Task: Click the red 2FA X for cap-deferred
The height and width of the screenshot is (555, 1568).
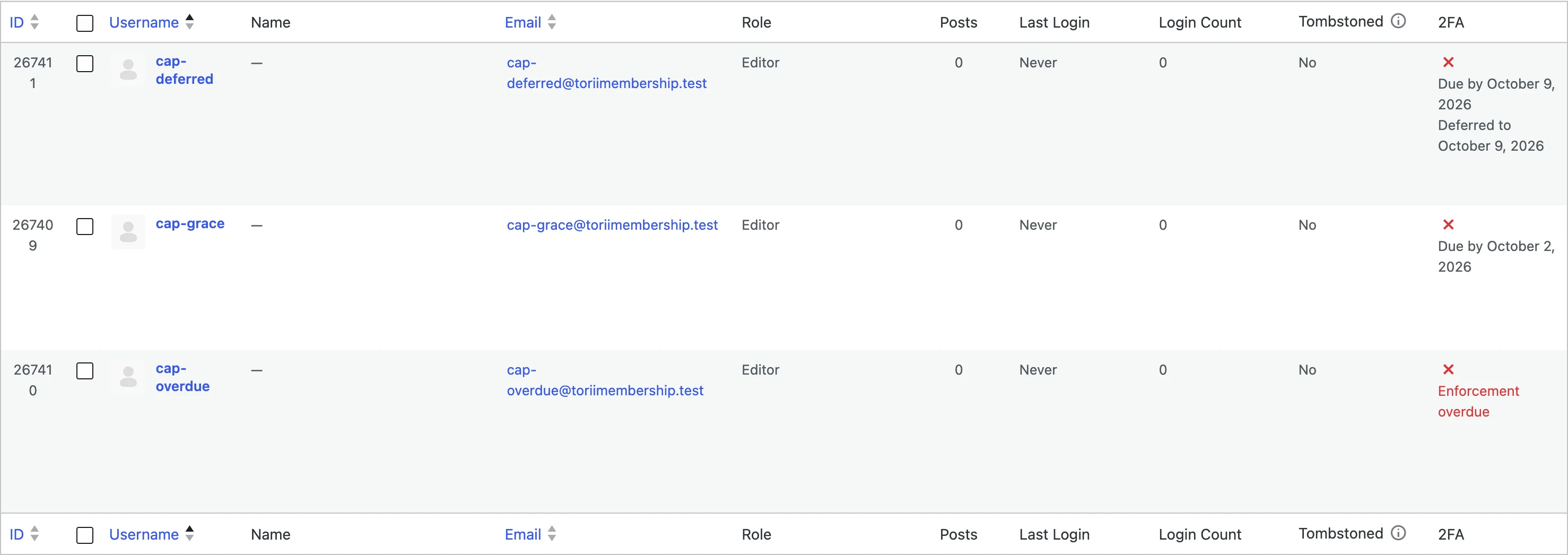Action: point(1448,62)
